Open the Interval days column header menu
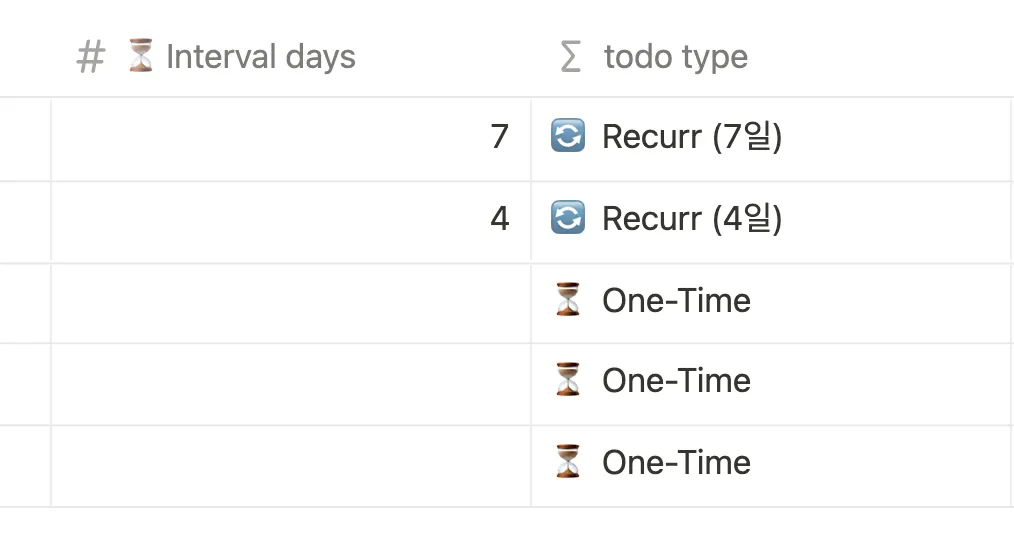The height and width of the screenshot is (546, 1014). [260, 57]
